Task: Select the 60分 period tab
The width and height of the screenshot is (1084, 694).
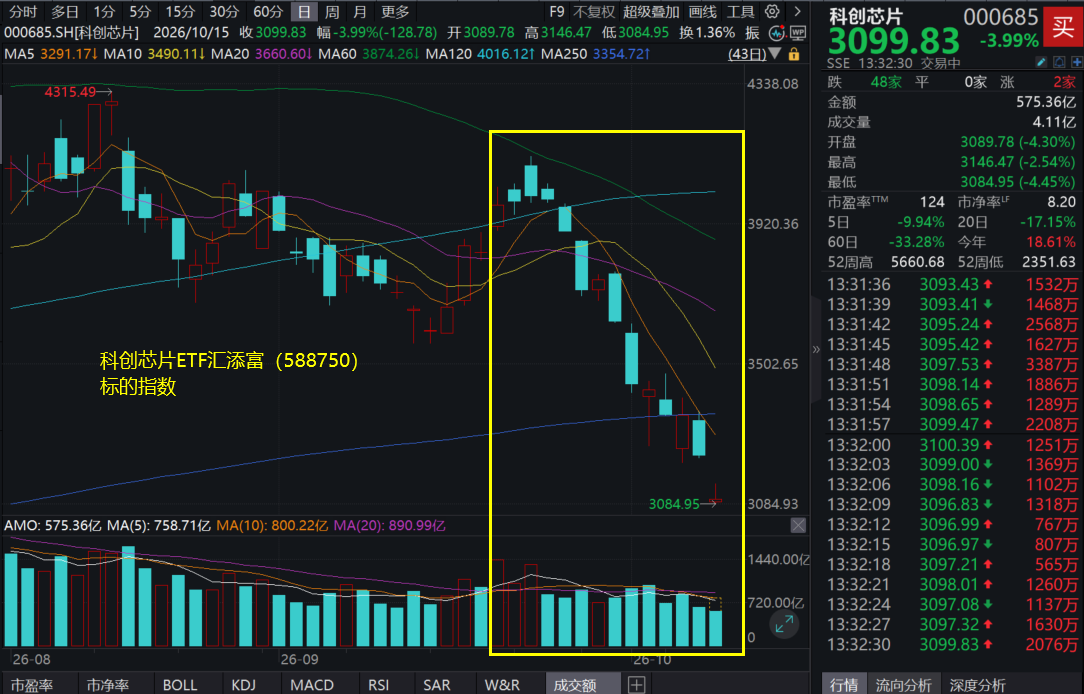Action: [268, 12]
